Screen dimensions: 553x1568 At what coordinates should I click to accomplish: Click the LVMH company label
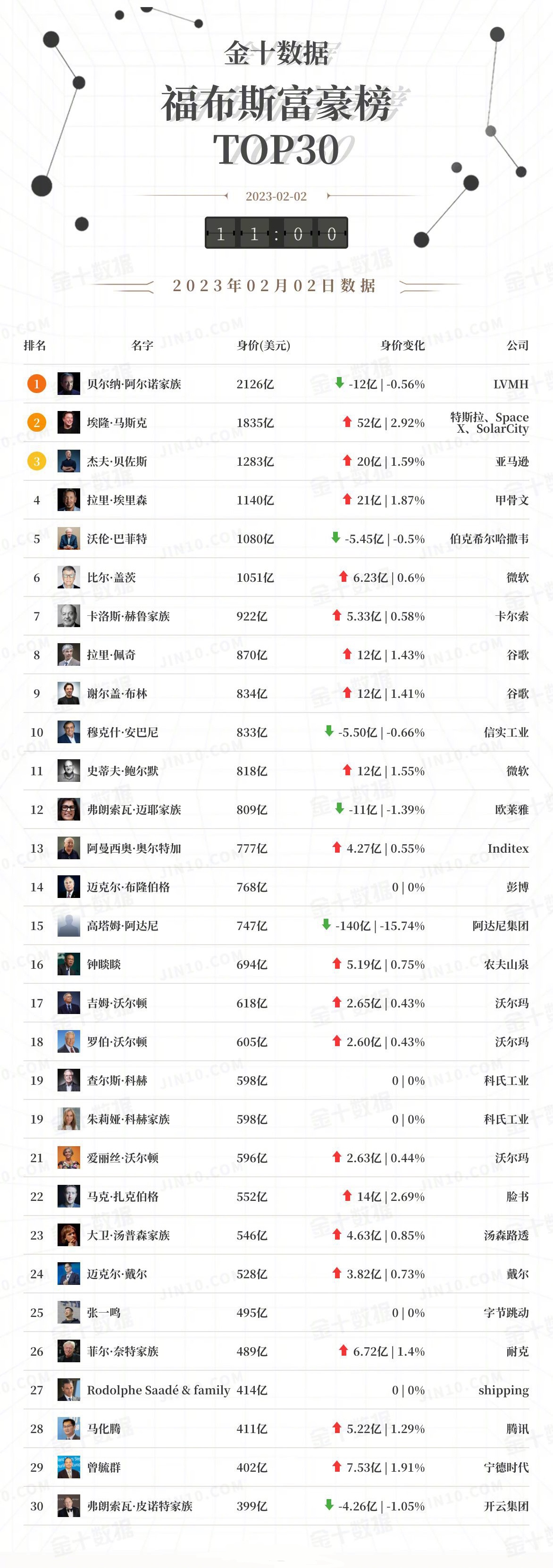click(511, 384)
